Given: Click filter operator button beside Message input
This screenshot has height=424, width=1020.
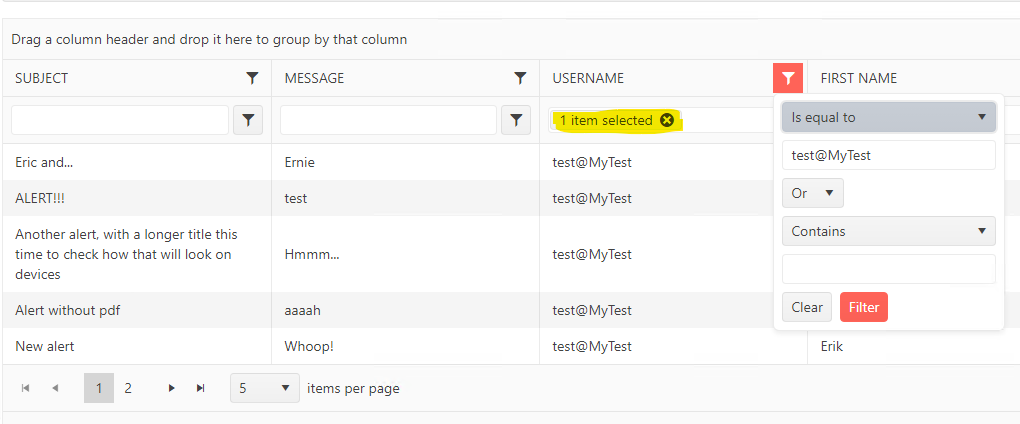Looking at the screenshot, I should click(x=515, y=120).
